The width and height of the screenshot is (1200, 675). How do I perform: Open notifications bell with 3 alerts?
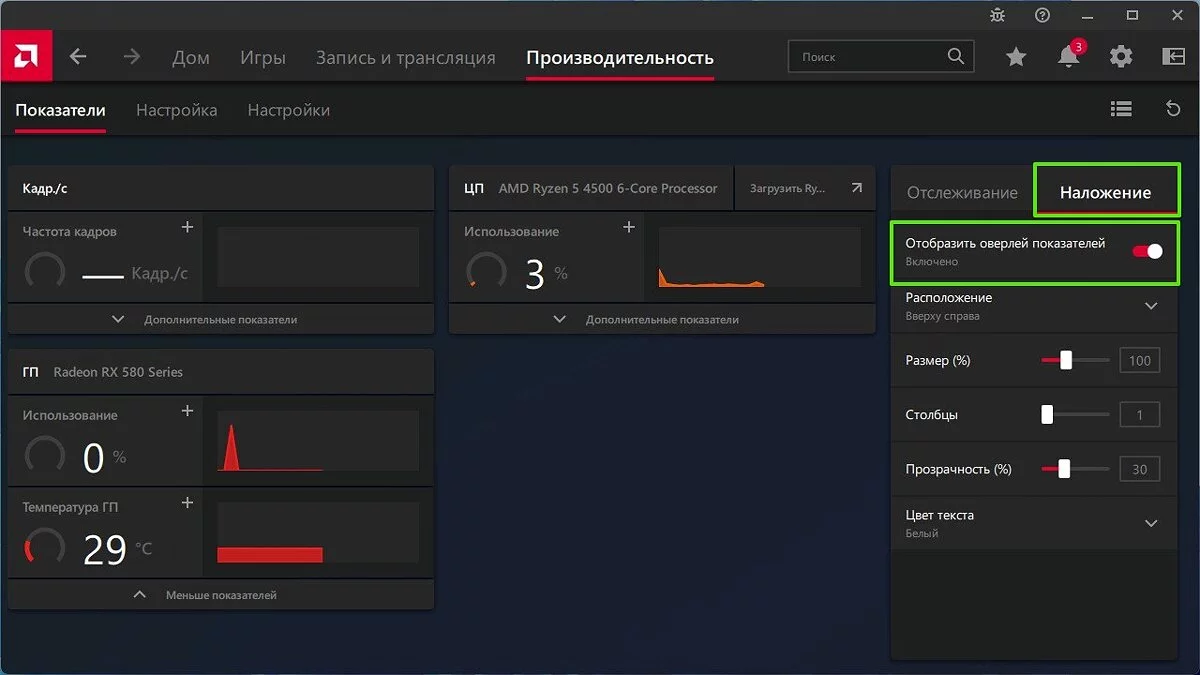click(1068, 57)
